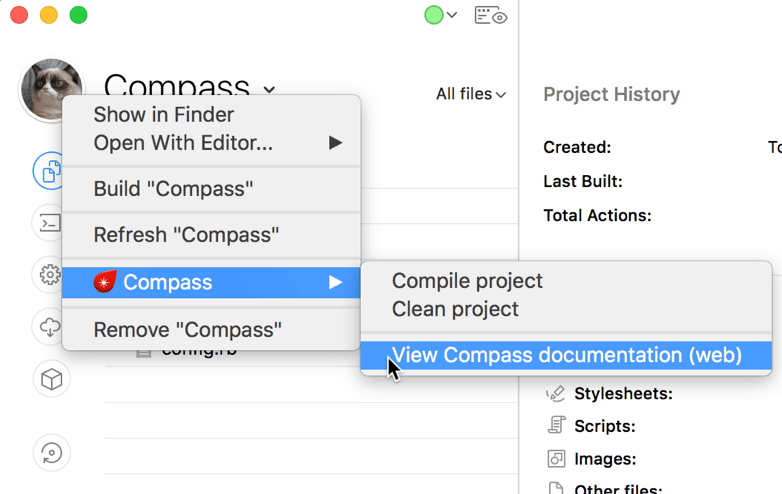Click the Total Actions: label
The width and height of the screenshot is (782, 494).
(x=597, y=215)
